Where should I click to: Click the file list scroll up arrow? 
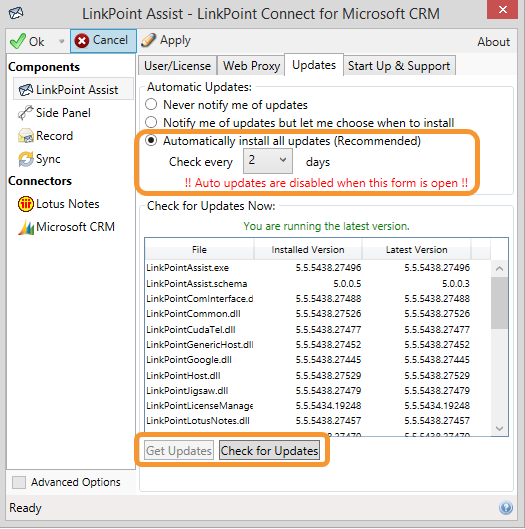point(500,269)
